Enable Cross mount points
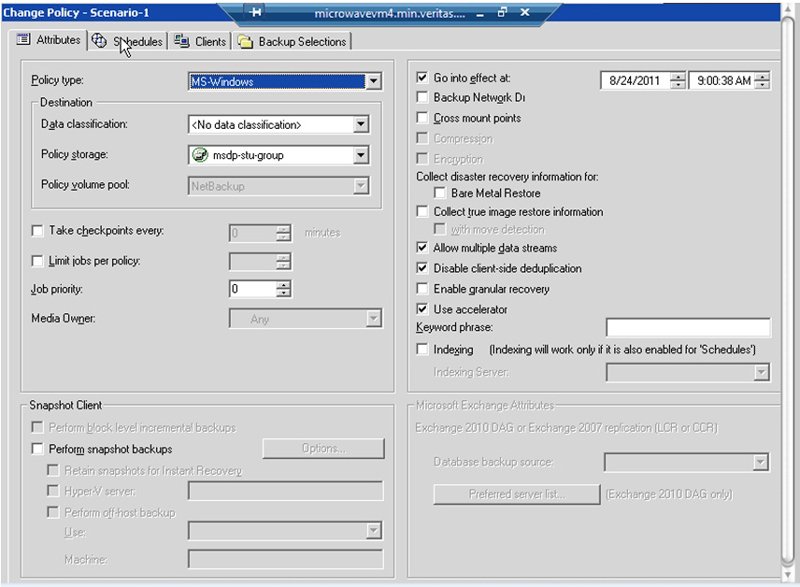The width and height of the screenshot is (800, 587). pos(422,118)
